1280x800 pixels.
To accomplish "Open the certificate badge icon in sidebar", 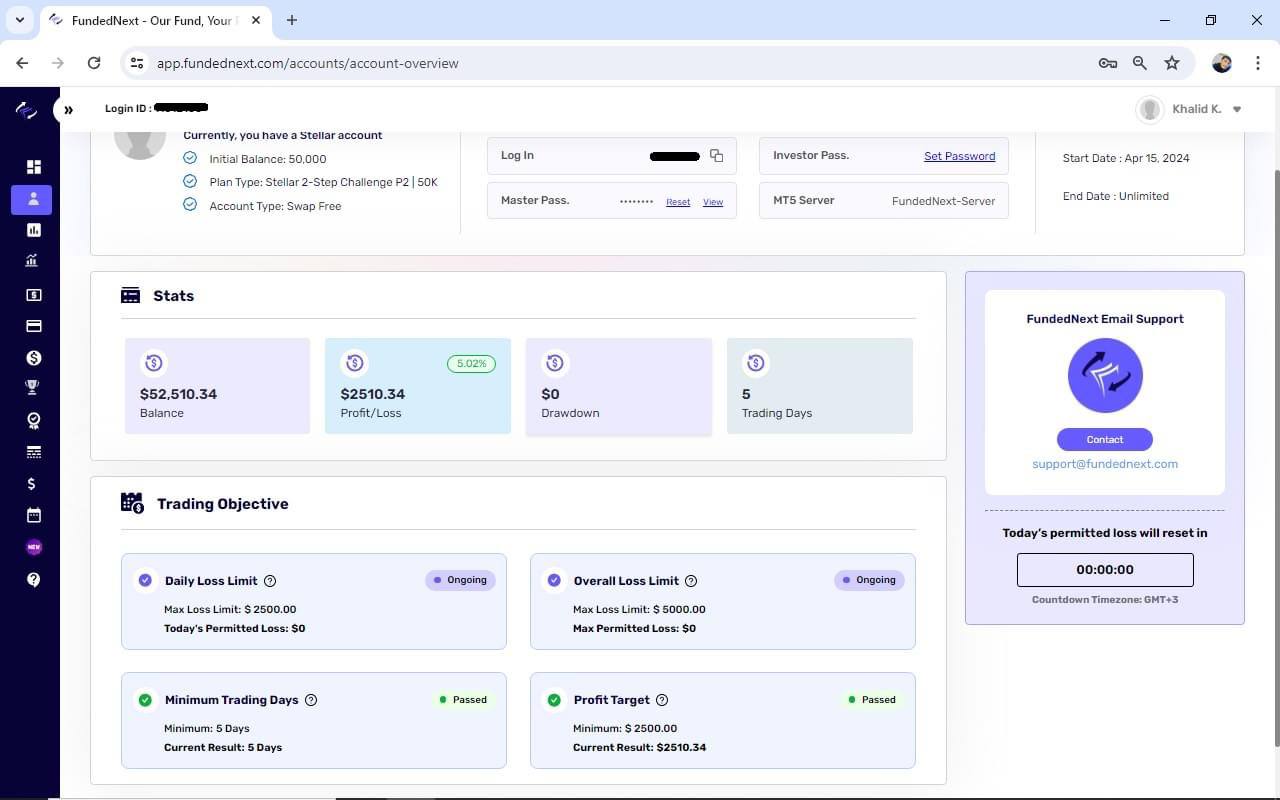I will click(33, 421).
